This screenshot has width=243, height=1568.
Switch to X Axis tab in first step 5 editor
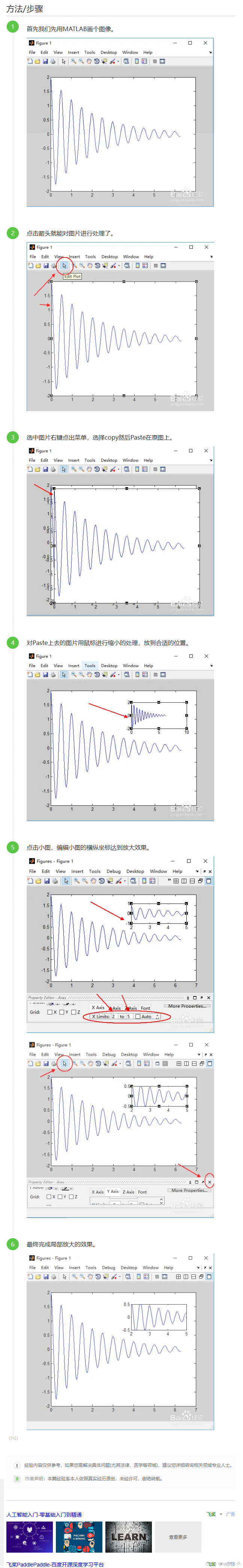[97, 1007]
